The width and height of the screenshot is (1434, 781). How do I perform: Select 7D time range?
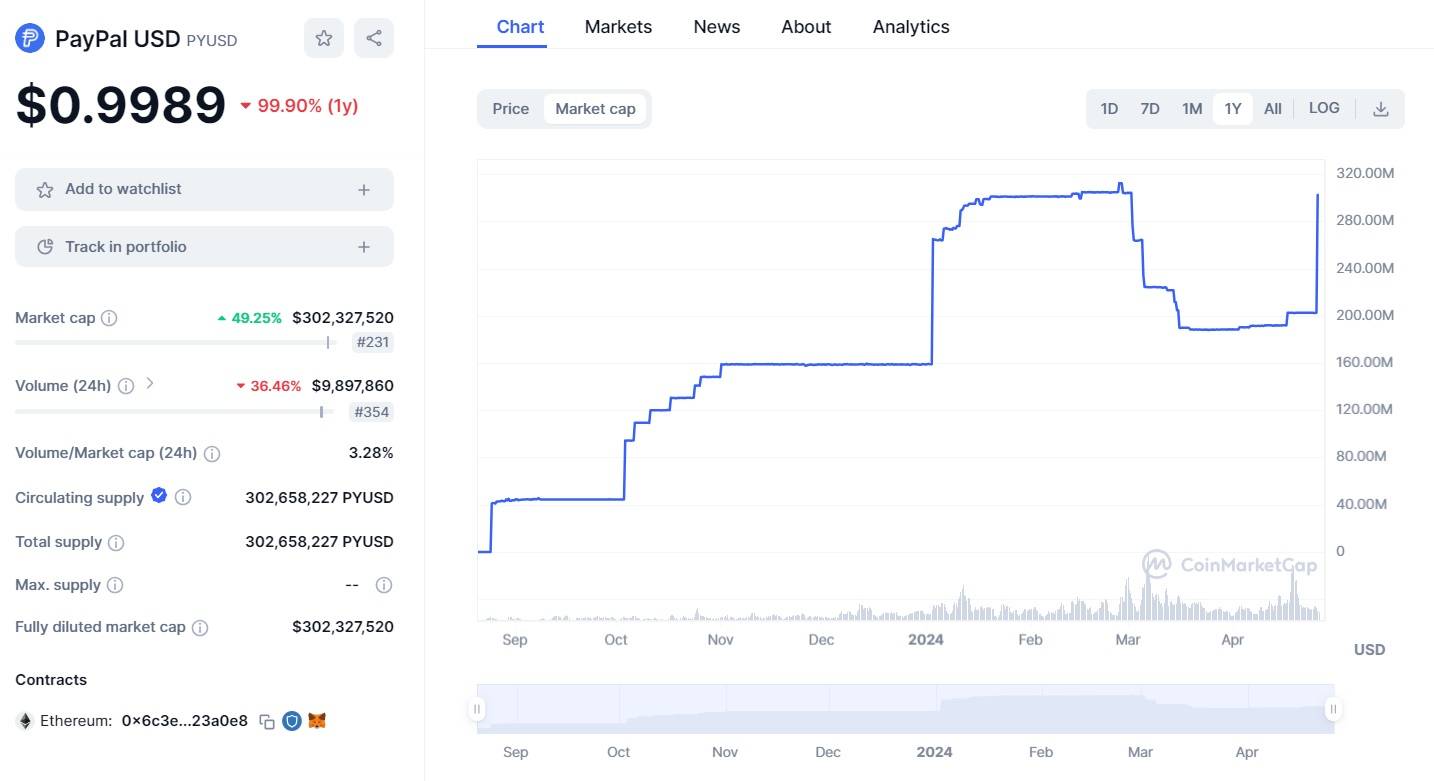[x=1150, y=109]
